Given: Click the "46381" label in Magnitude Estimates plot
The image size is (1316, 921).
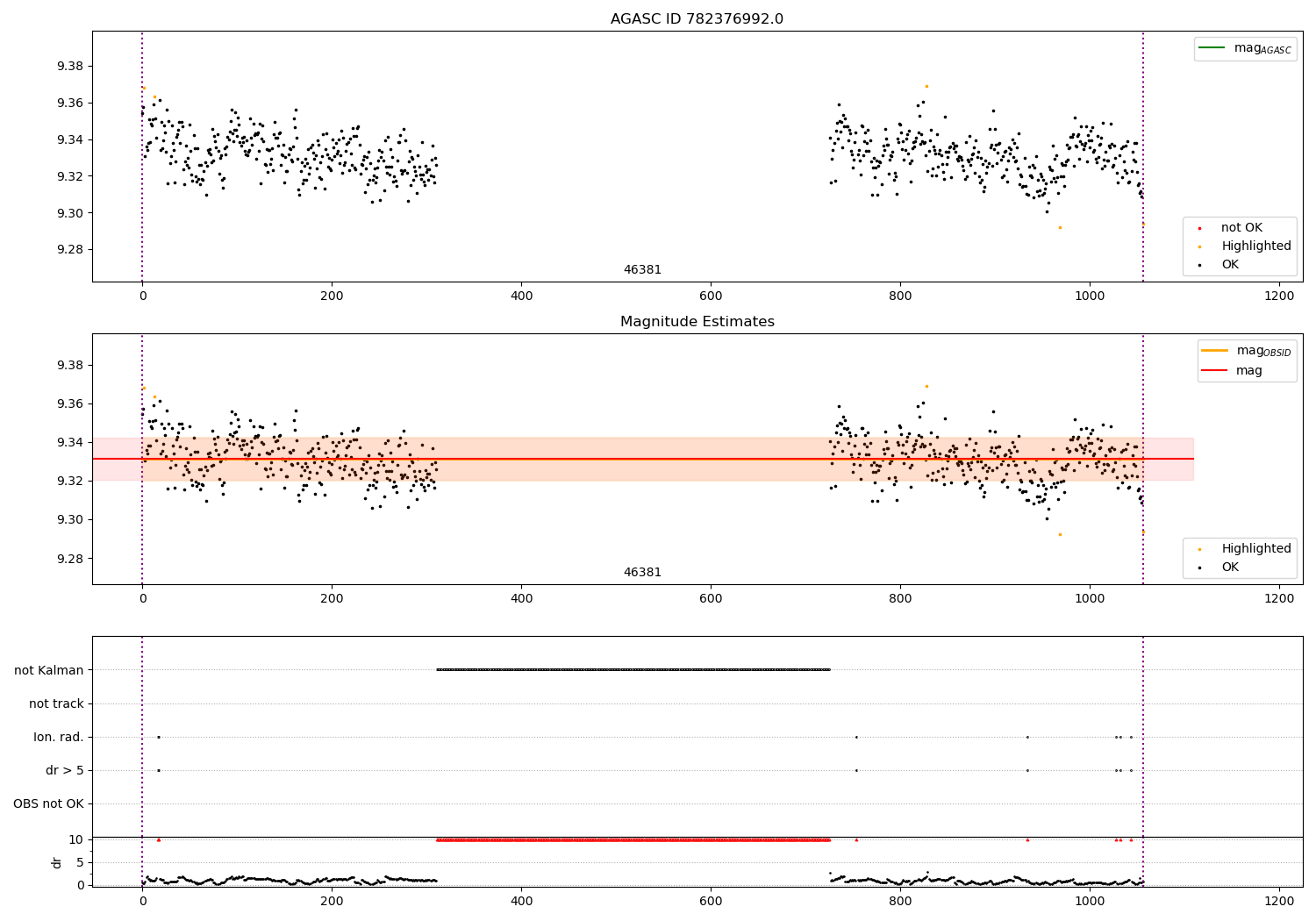Looking at the screenshot, I should tap(642, 573).
